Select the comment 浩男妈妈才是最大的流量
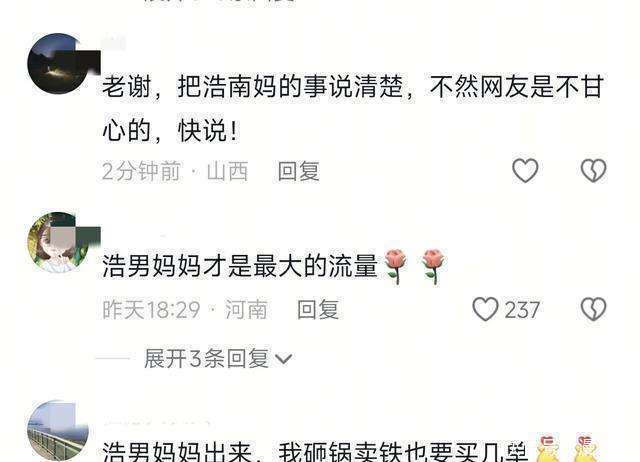This screenshot has height=462, width=640. tap(240, 266)
